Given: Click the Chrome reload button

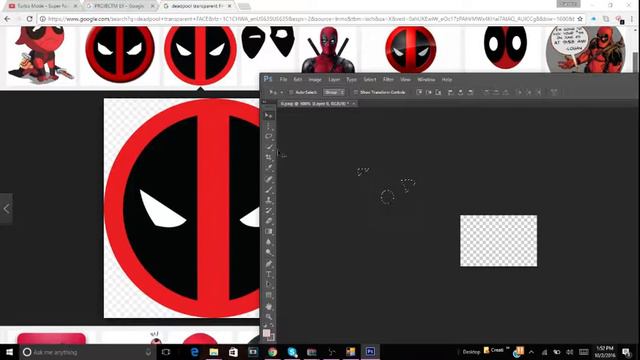Looking at the screenshot, I should (29, 19).
